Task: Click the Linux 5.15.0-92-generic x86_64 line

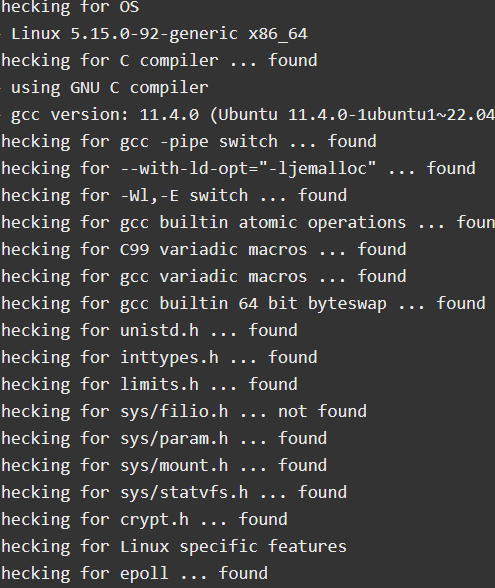Action: pyautogui.click(x=154, y=34)
